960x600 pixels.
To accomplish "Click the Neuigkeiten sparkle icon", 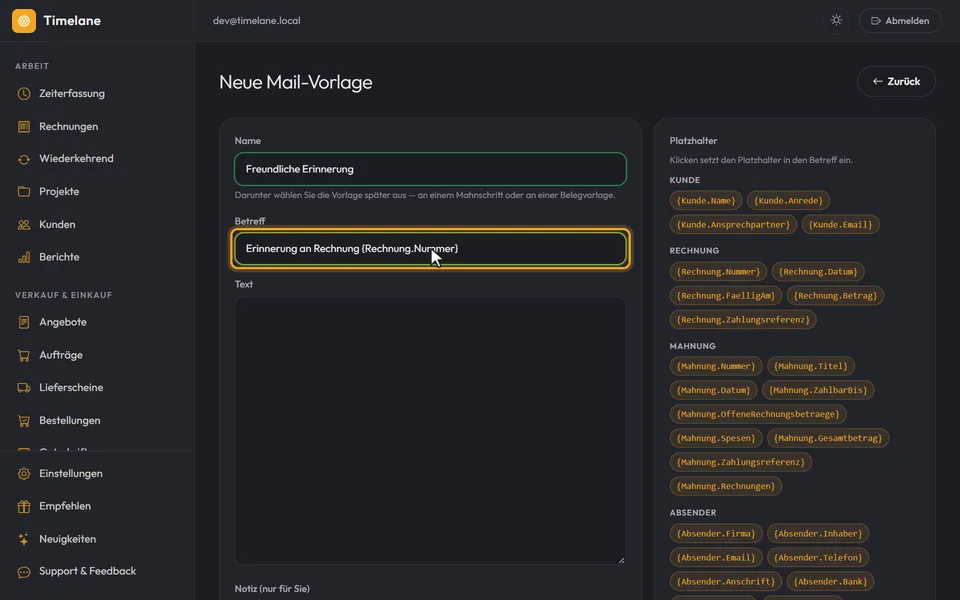I will click(x=24, y=539).
